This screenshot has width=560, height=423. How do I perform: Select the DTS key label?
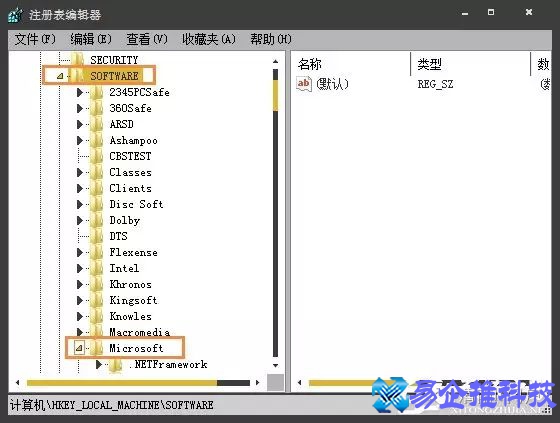(118, 236)
